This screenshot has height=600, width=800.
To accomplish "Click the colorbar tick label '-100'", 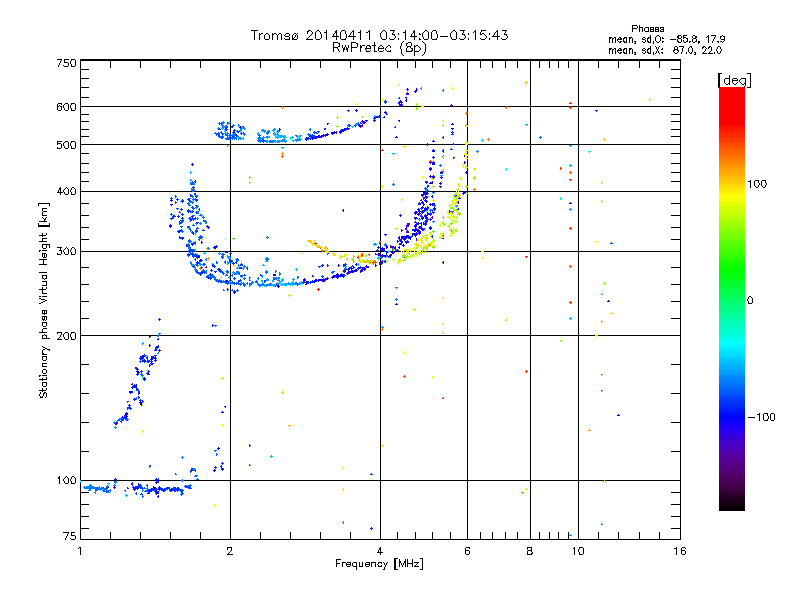I will pyautogui.click(x=761, y=417).
